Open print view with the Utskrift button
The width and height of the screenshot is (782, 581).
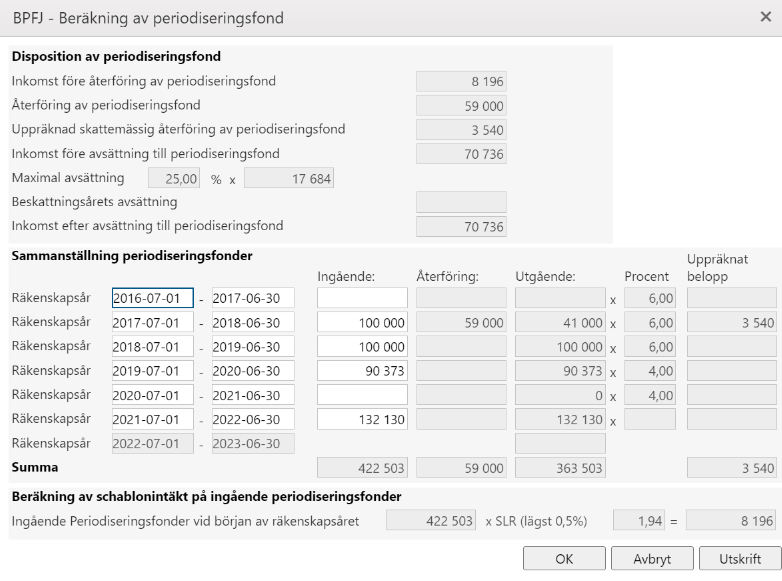pyautogui.click(x=740, y=559)
